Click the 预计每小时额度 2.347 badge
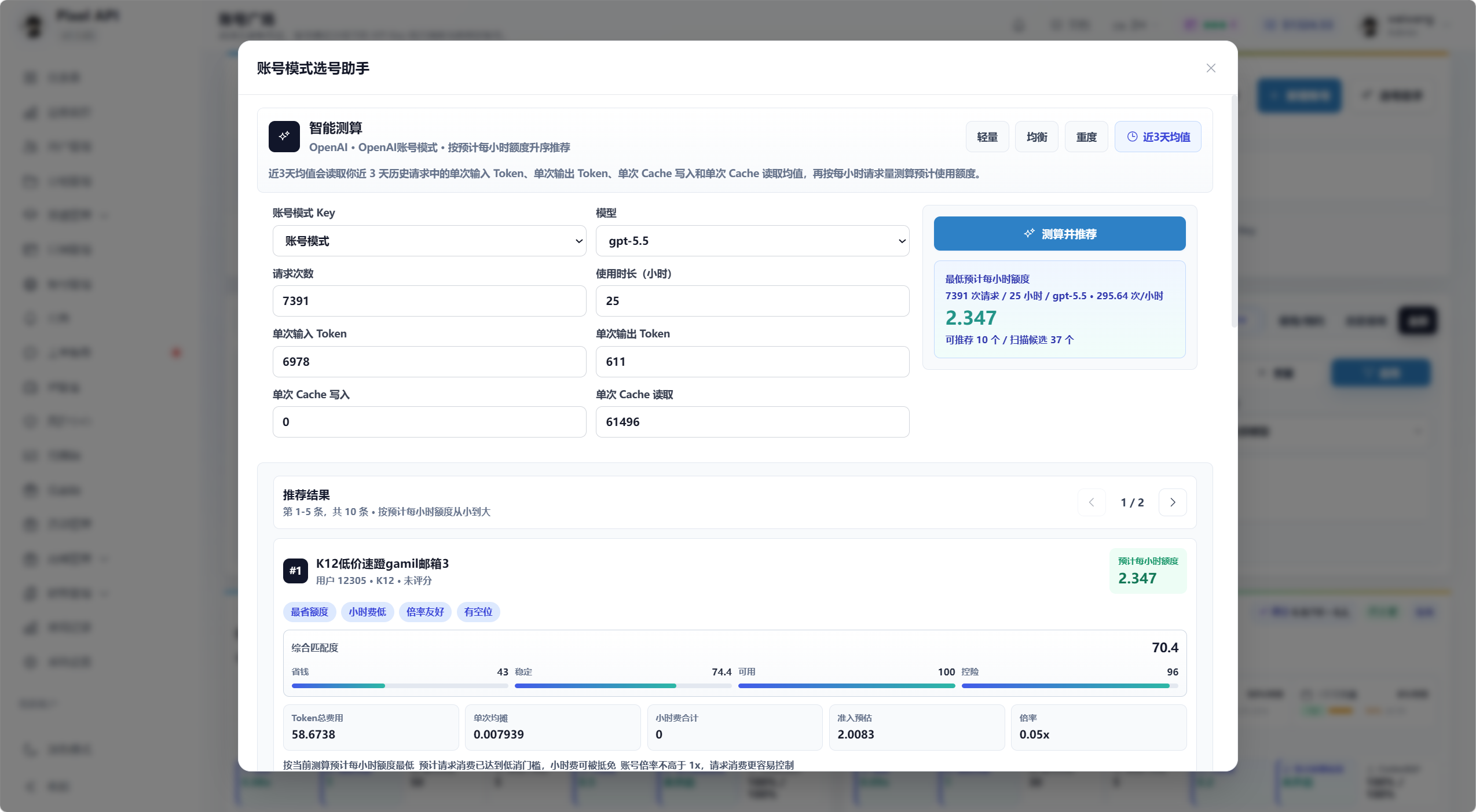Viewport: 1476px width, 812px height. 1148,571
